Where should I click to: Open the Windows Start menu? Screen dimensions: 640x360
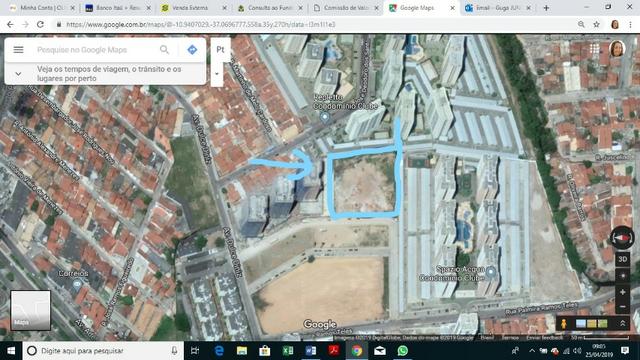[x=11, y=351]
